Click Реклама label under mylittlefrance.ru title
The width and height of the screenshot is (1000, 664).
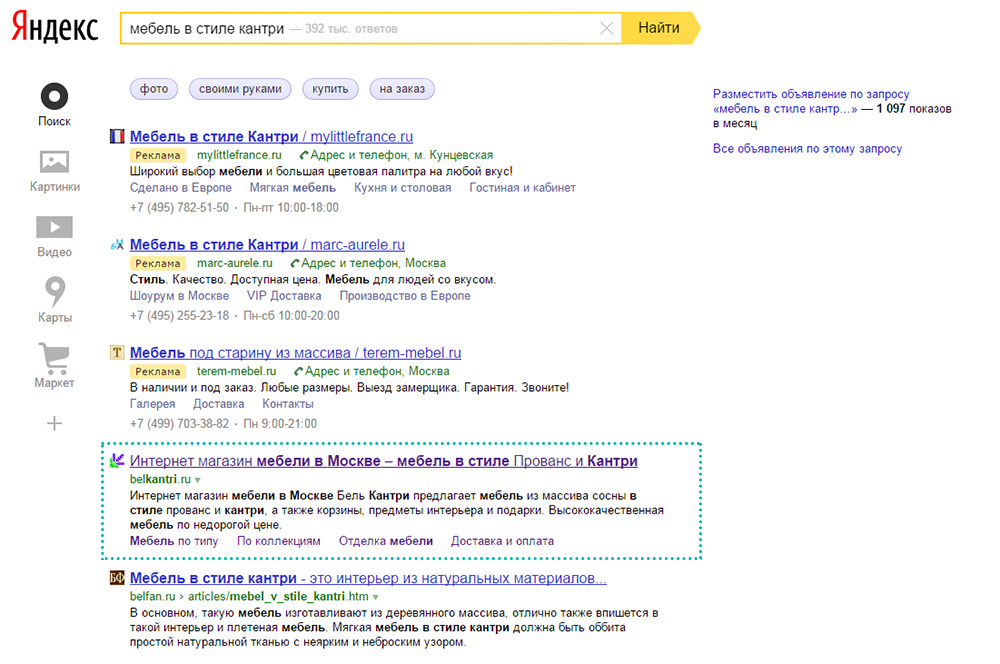coord(158,155)
